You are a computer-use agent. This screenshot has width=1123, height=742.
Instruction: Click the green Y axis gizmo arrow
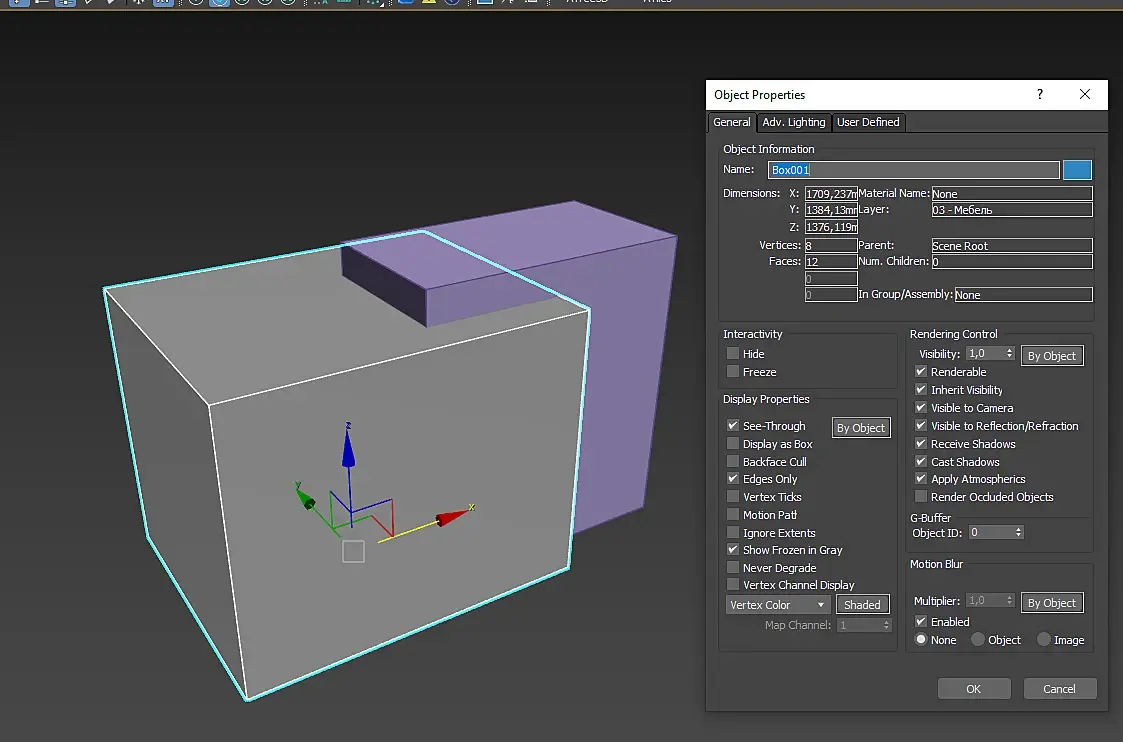tap(306, 499)
